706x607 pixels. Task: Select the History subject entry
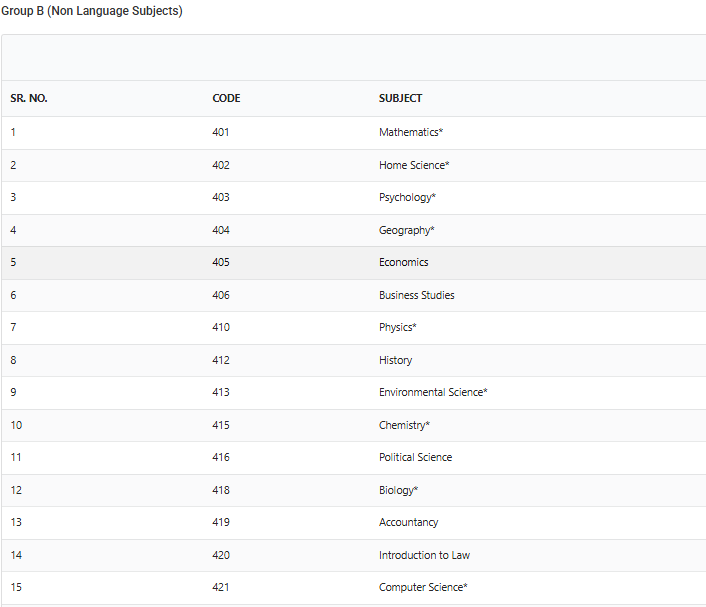395,360
